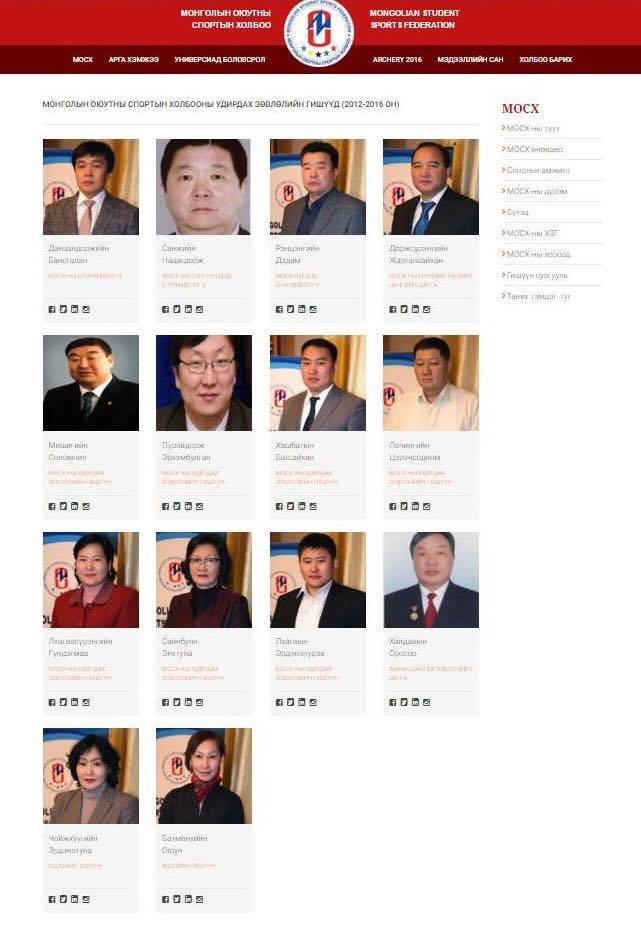Click Спортын амжилт in the sidebar
This screenshot has height=946, width=641.
coord(538,170)
